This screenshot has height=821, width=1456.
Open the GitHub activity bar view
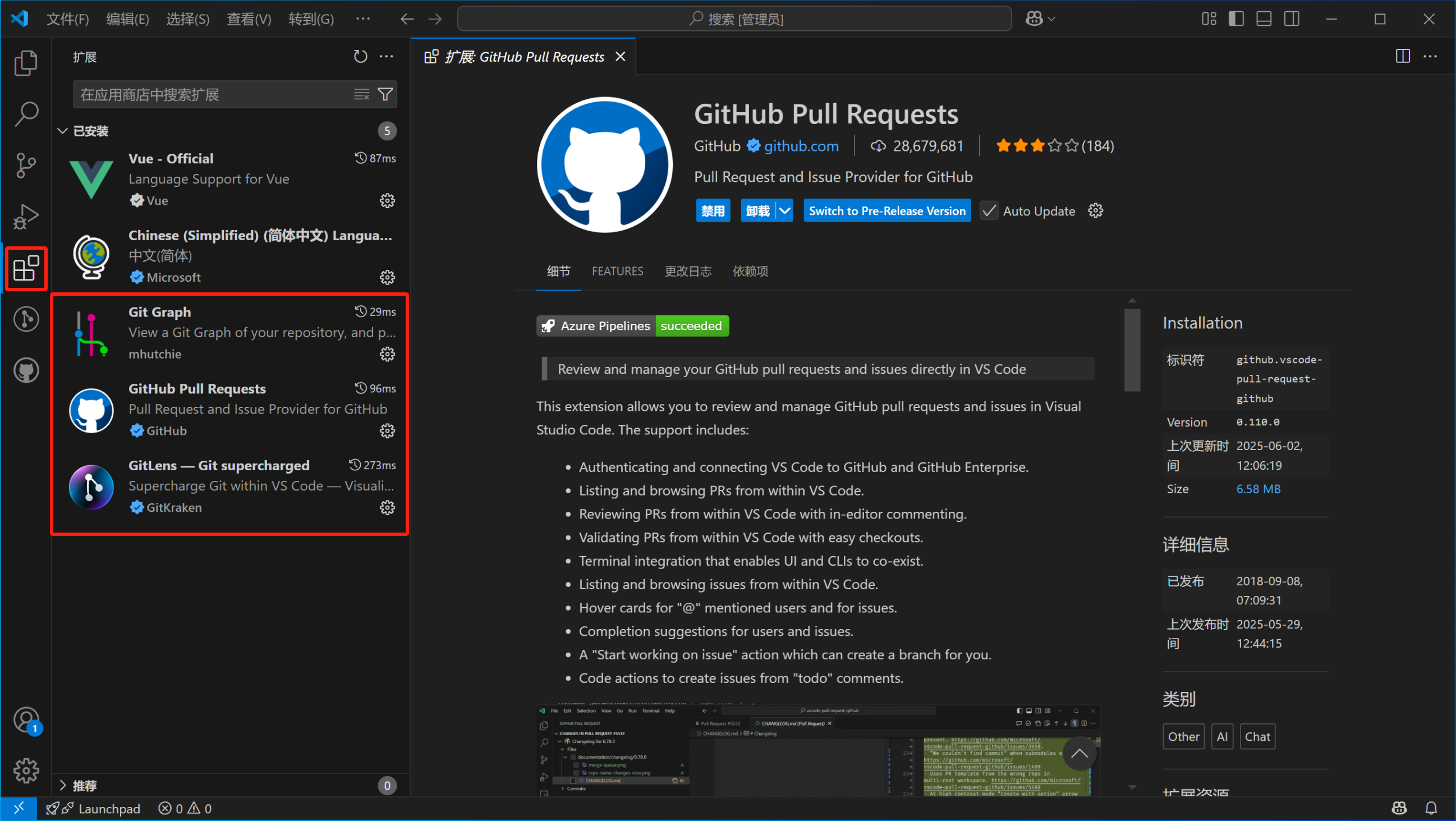coord(25,371)
